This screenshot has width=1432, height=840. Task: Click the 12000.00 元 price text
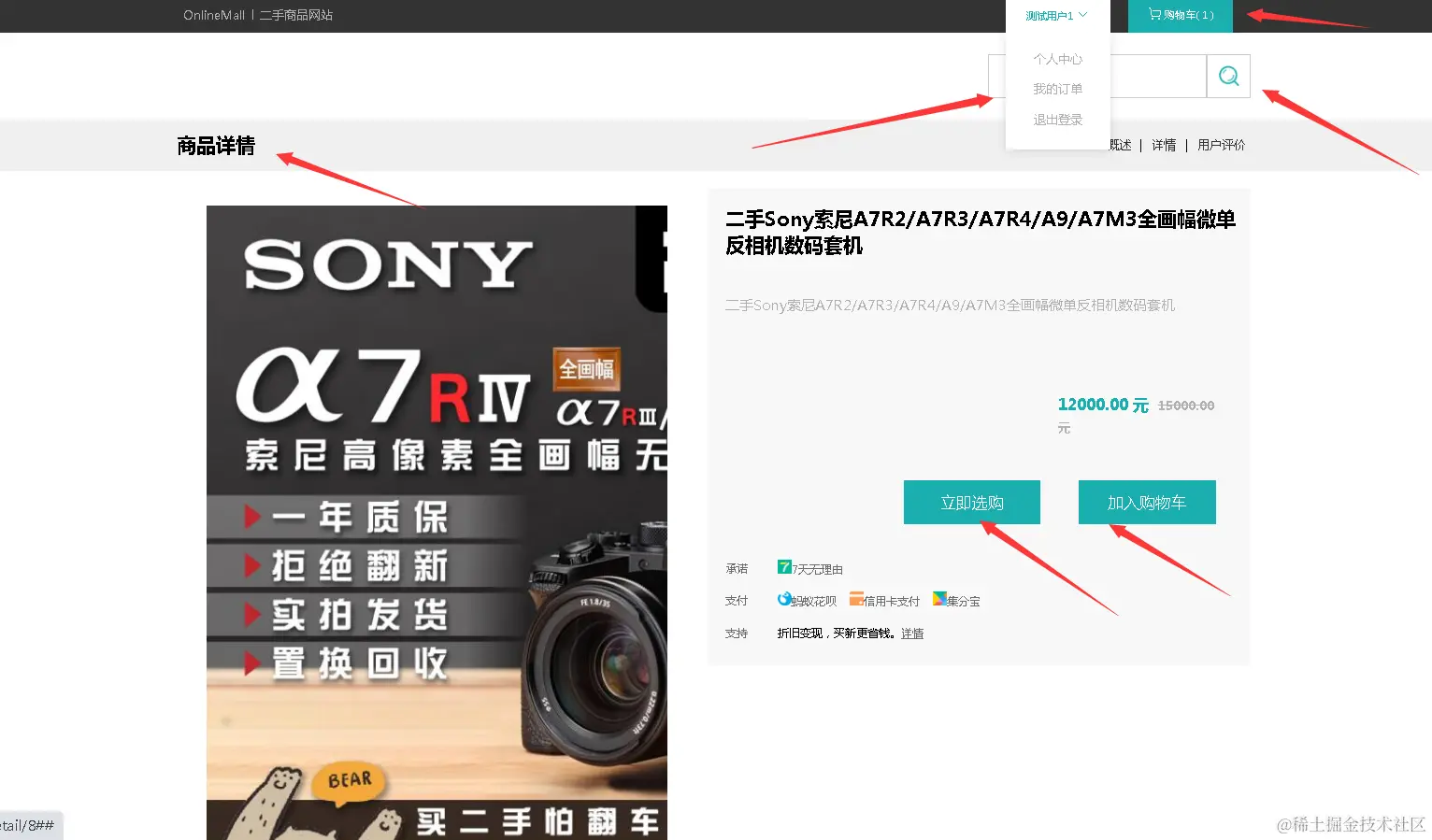(1103, 405)
